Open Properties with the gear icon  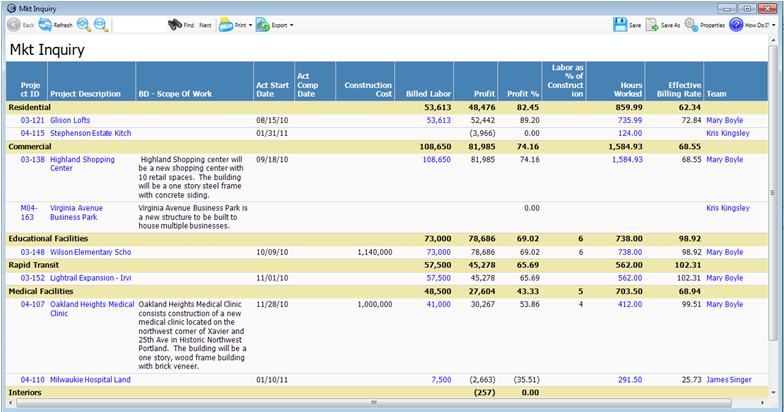pos(691,24)
